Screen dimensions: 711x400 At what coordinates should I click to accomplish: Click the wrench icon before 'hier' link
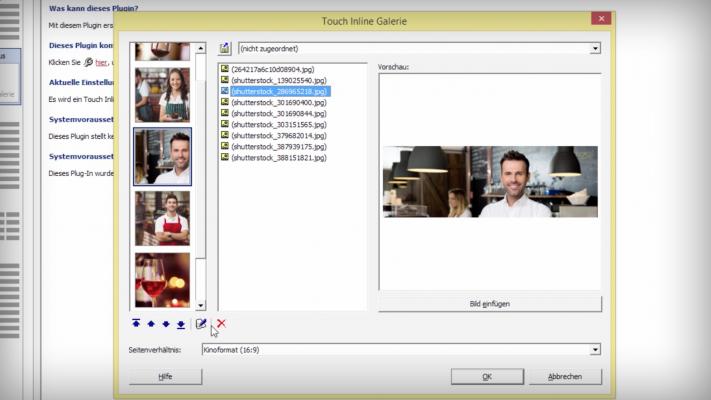(88, 62)
